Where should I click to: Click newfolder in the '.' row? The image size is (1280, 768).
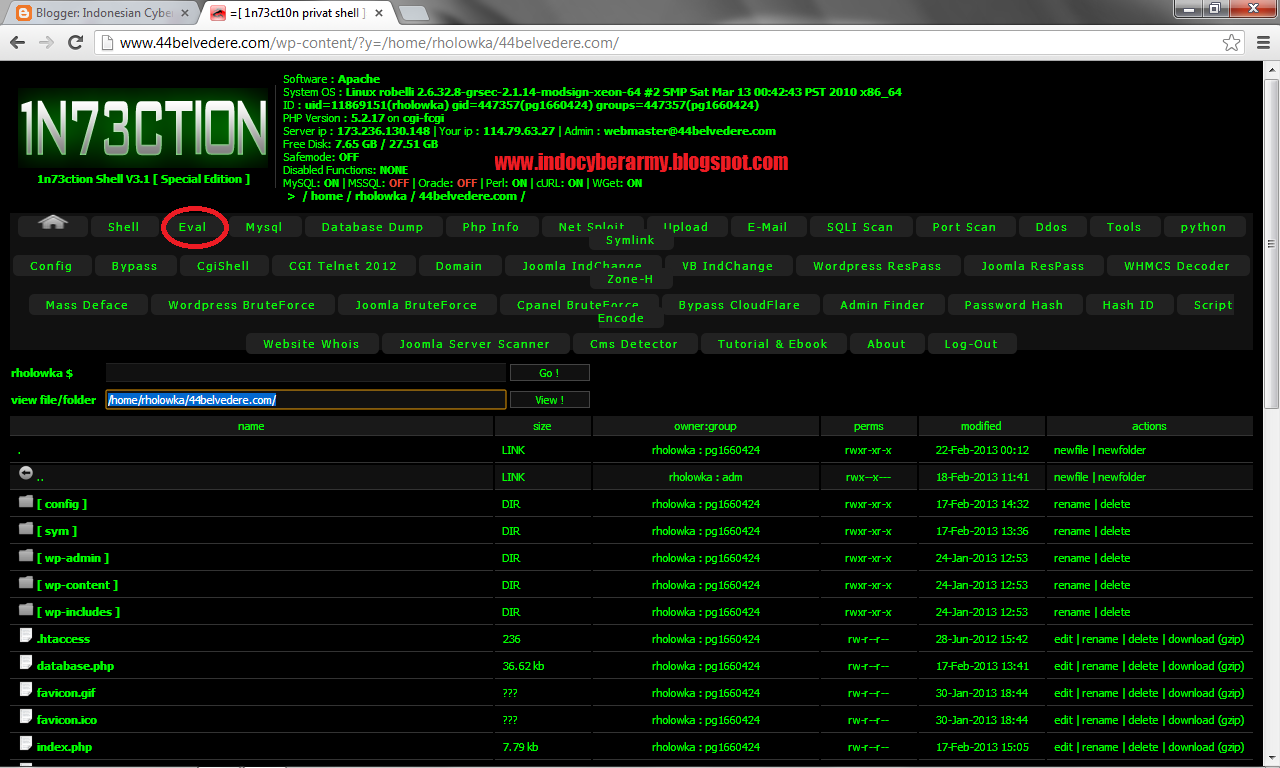(1122, 450)
